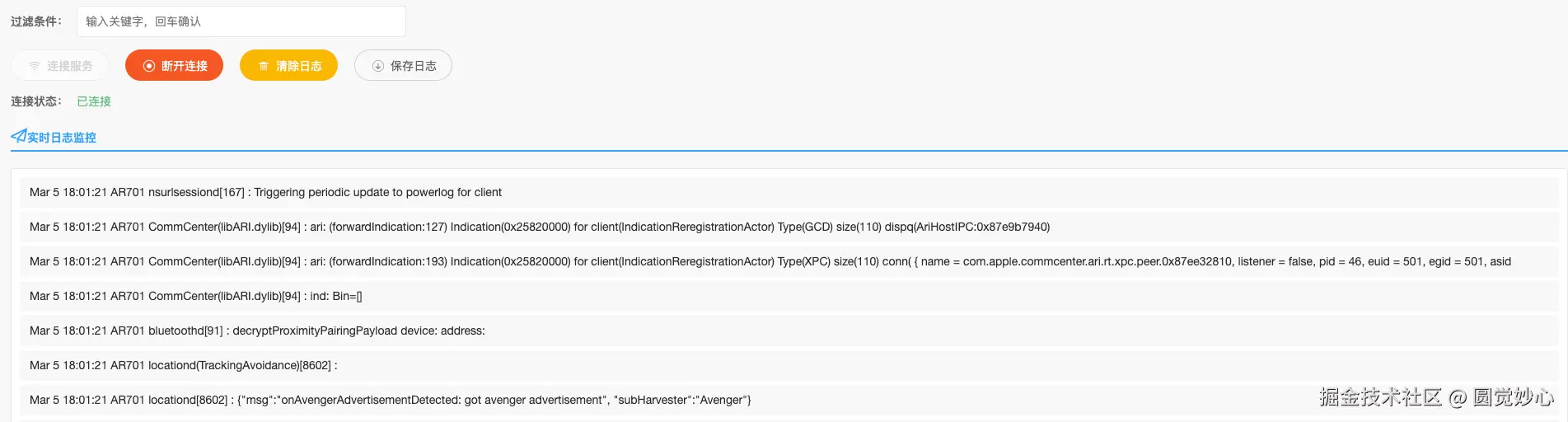1568x422 pixels.
Task: Select the forwardIndication:193 CommCenter log entry
Action: (x=770, y=261)
